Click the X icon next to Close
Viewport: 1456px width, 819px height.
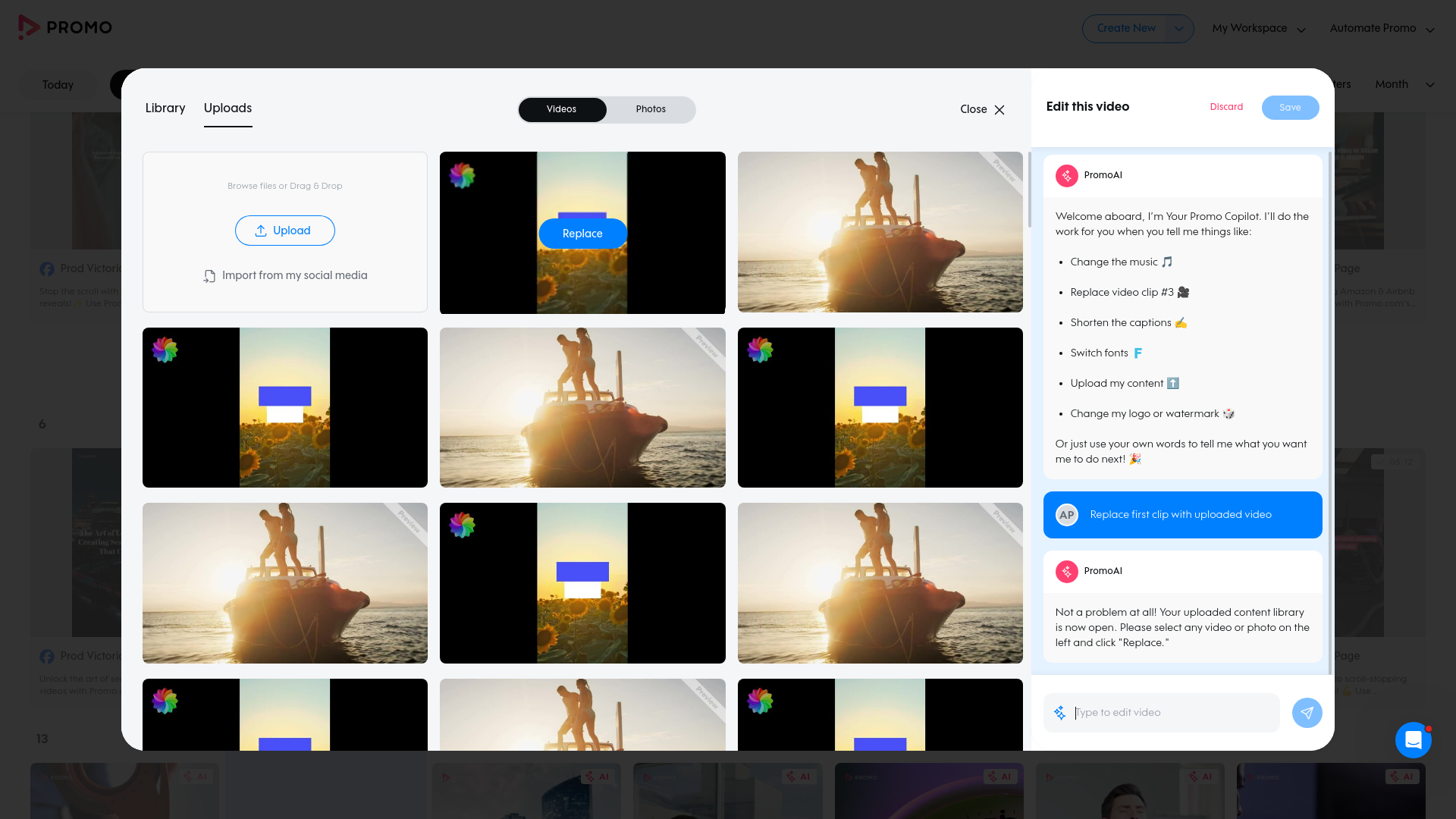[999, 109]
